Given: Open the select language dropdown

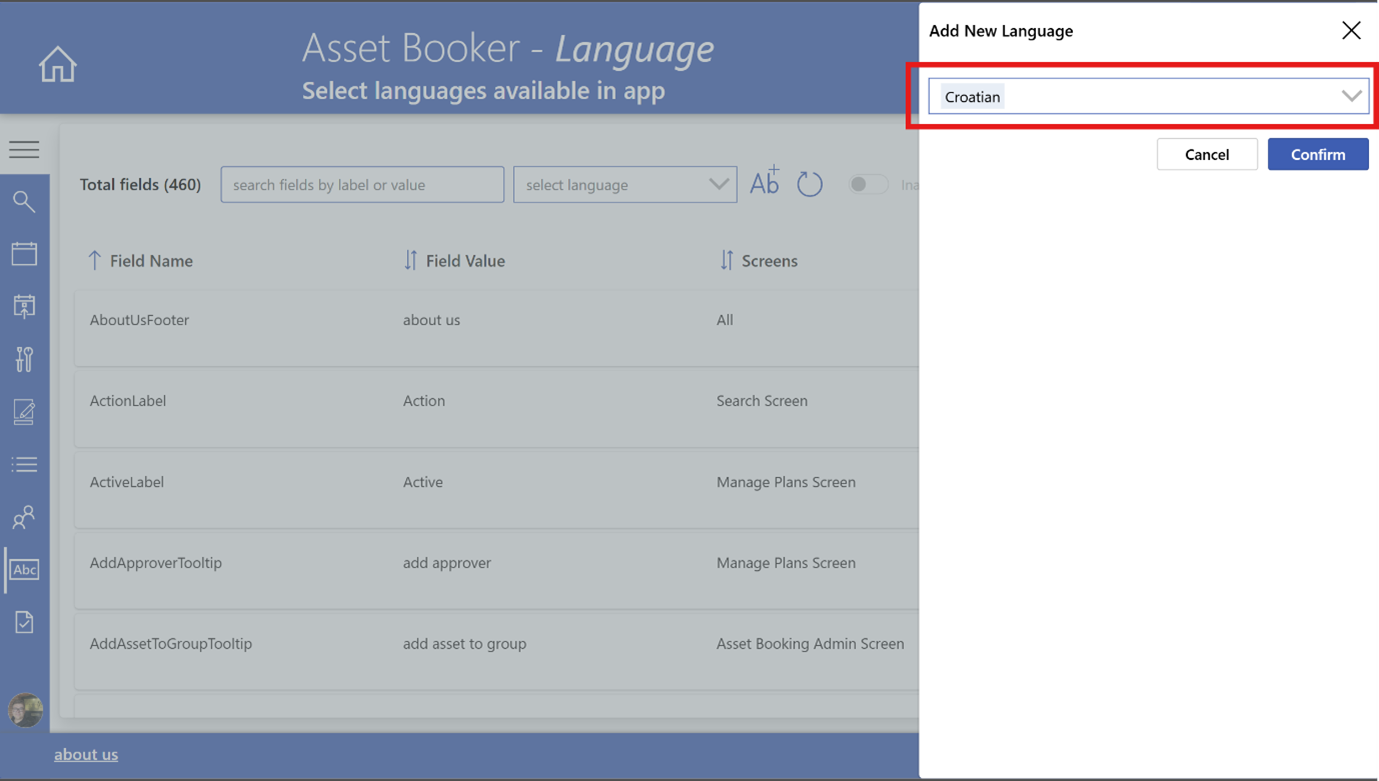Looking at the screenshot, I should [x=625, y=185].
